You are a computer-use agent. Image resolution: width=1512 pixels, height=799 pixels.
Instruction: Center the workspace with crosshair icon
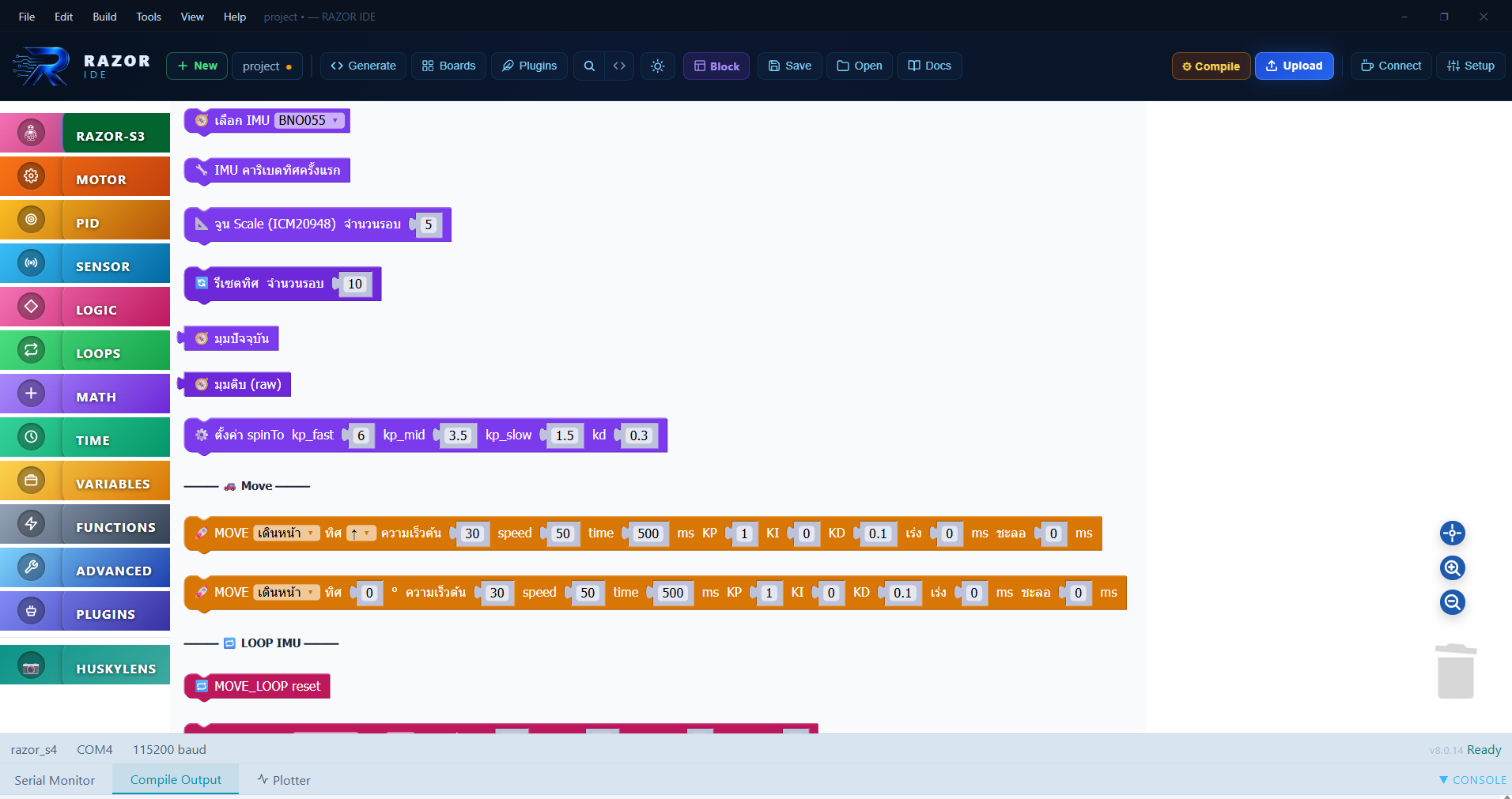coord(1453,533)
